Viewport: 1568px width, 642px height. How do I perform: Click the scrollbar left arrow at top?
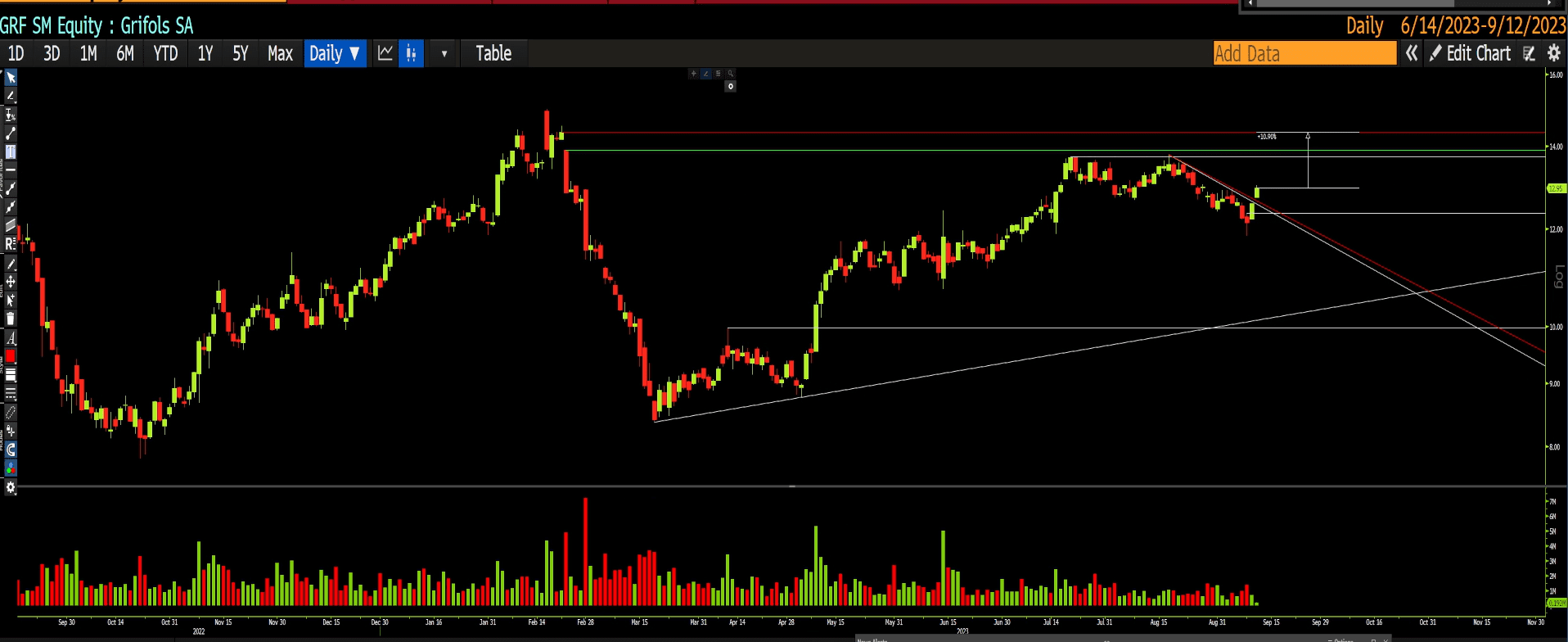coord(1250,3)
